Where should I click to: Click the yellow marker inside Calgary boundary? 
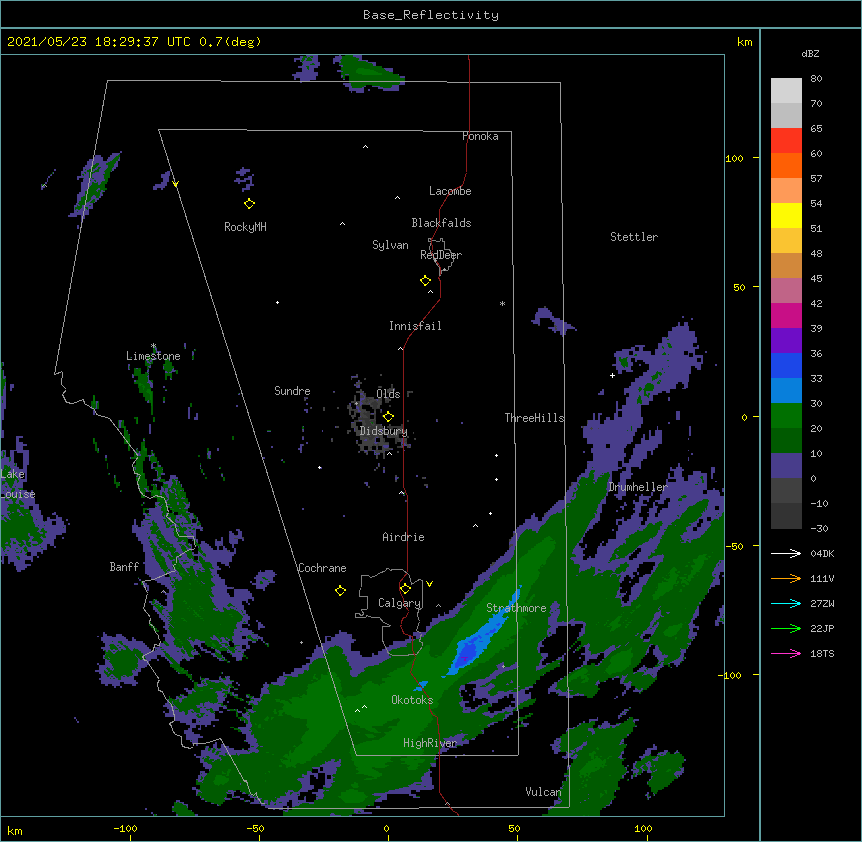pyautogui.click(x=405, y=589)
